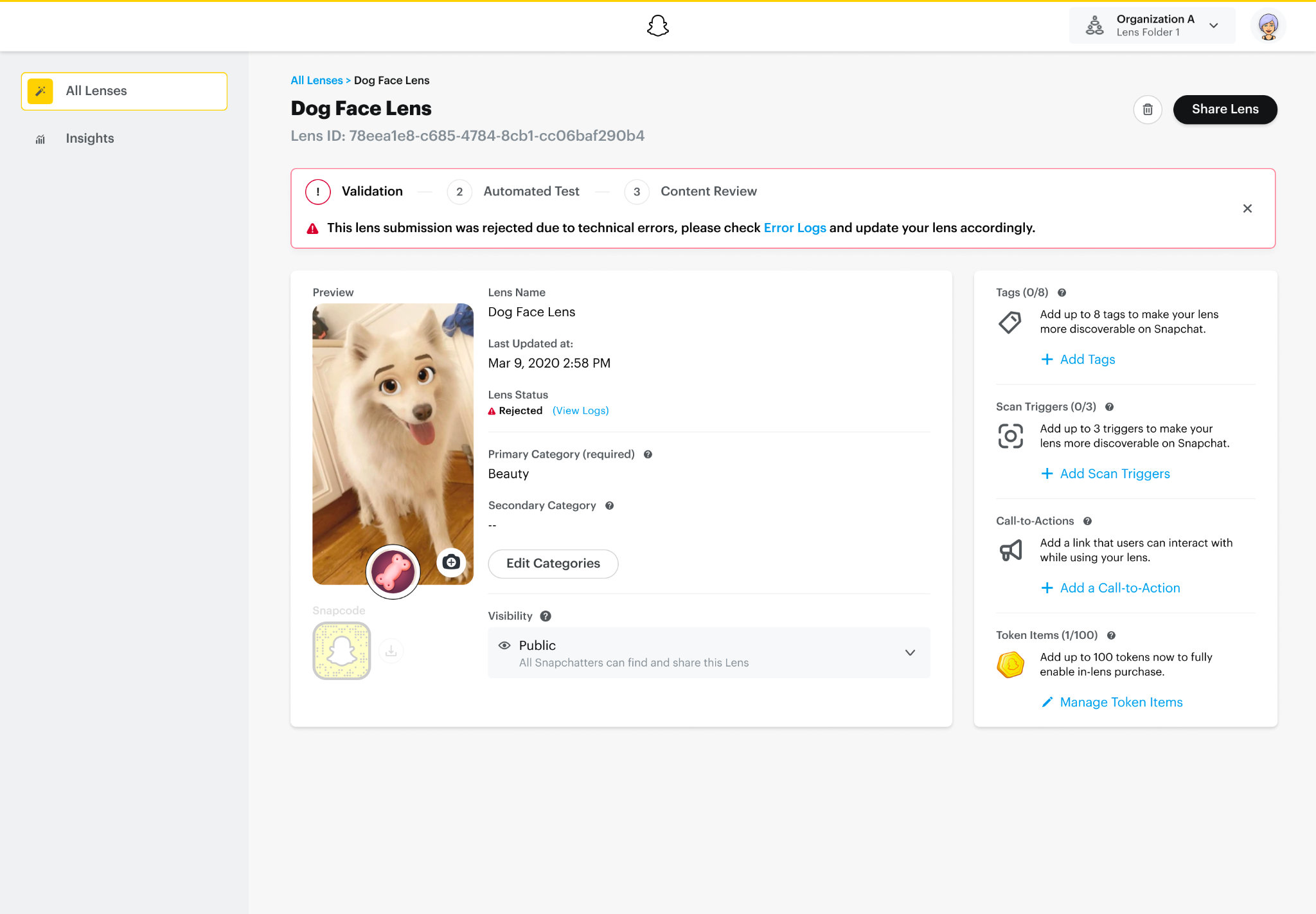Navigate to All Lenses via the breadcrumb
1316x914 pixels.
(x=316, y=80)
